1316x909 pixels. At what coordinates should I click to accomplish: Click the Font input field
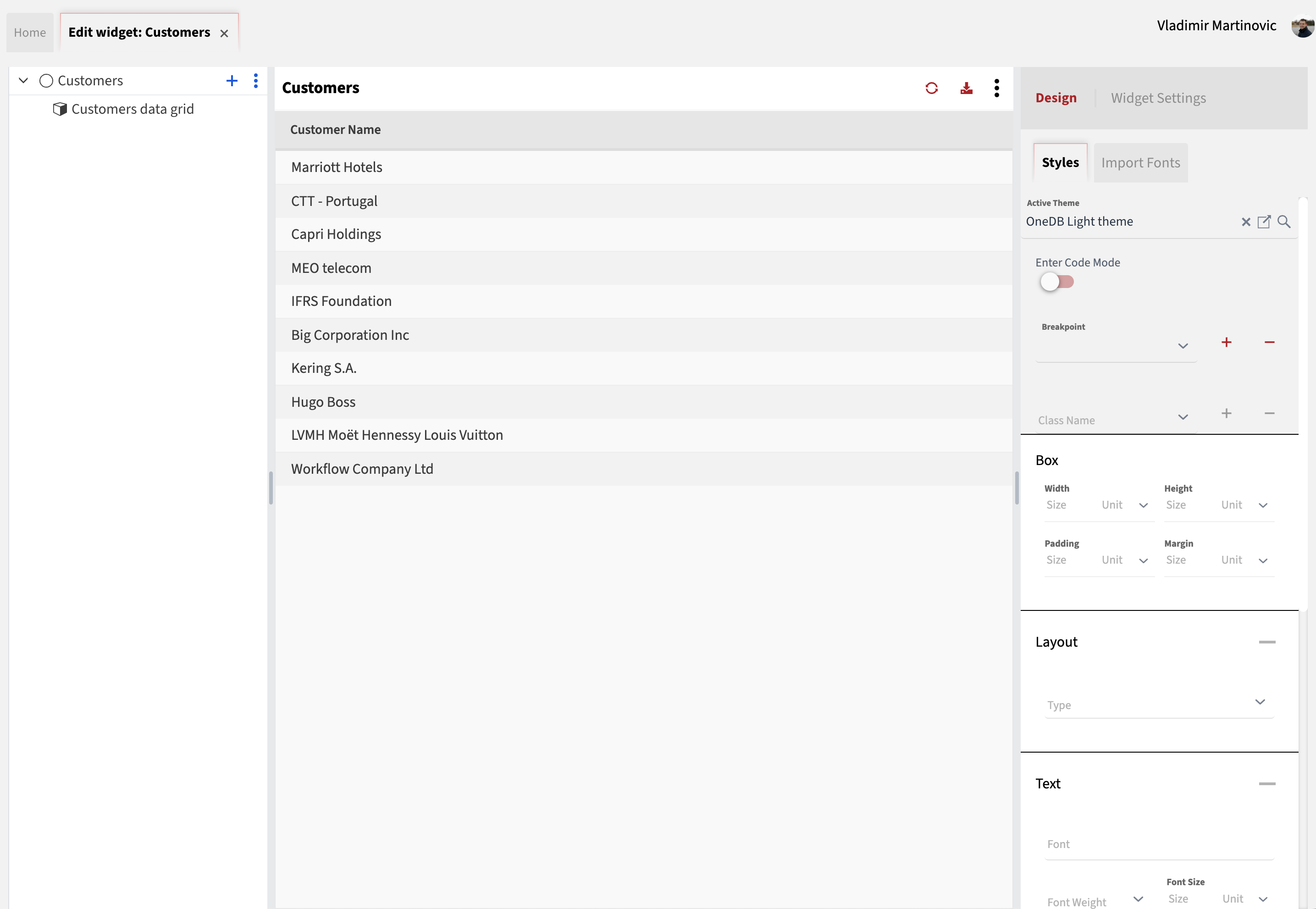1158,844
